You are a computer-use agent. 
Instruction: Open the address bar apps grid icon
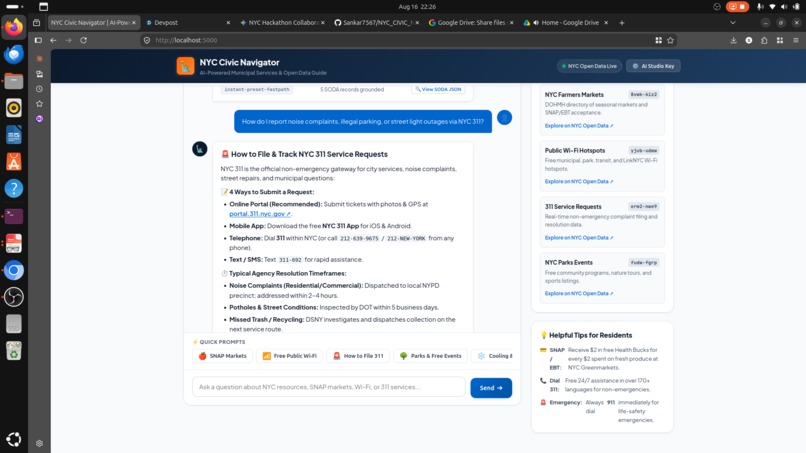click(658, 40)
